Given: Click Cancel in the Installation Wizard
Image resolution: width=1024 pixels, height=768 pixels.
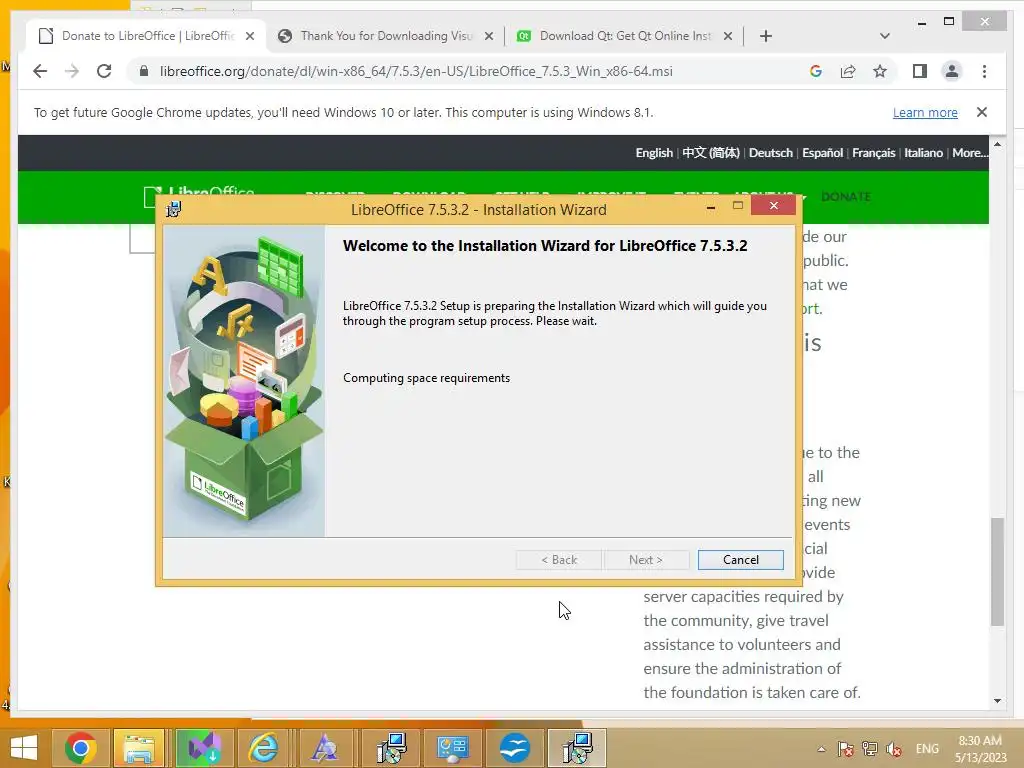Looking at the screenshot, I should click(x=740, y=560).
